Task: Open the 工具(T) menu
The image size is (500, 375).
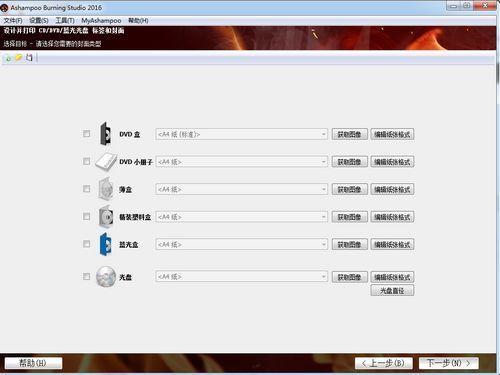Action: pos(65,21)
